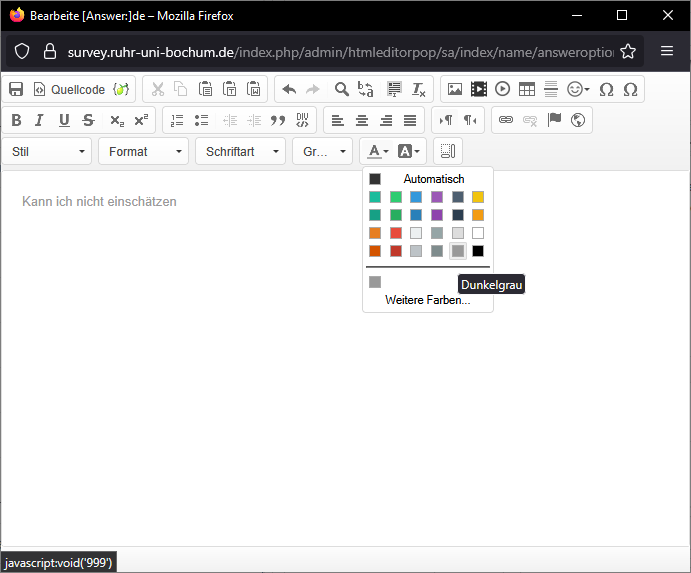The width and height of the screenshot is (691, 573).
Task: Toggle block quote formatting
Action: pyautogui.click(x=278, y=120)
